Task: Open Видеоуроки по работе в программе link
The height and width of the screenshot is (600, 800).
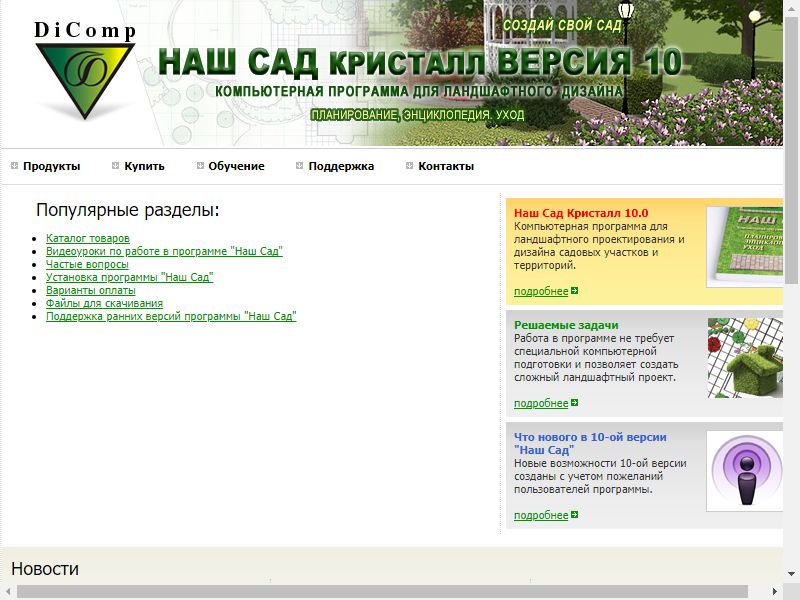Action: [164, 251]
